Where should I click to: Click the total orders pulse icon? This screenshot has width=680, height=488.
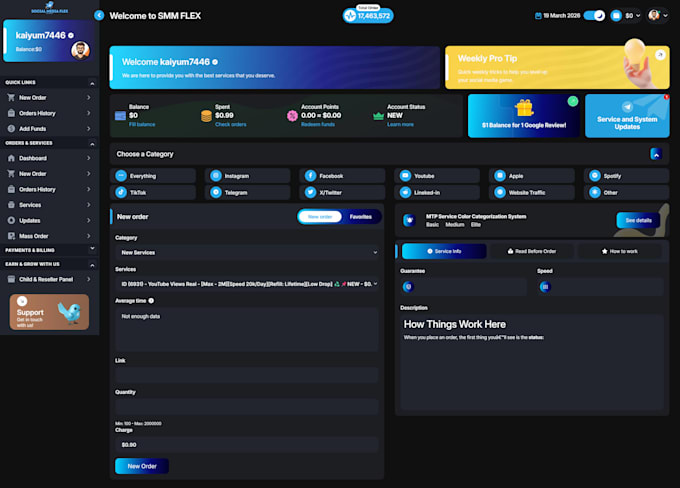(350, 16)
